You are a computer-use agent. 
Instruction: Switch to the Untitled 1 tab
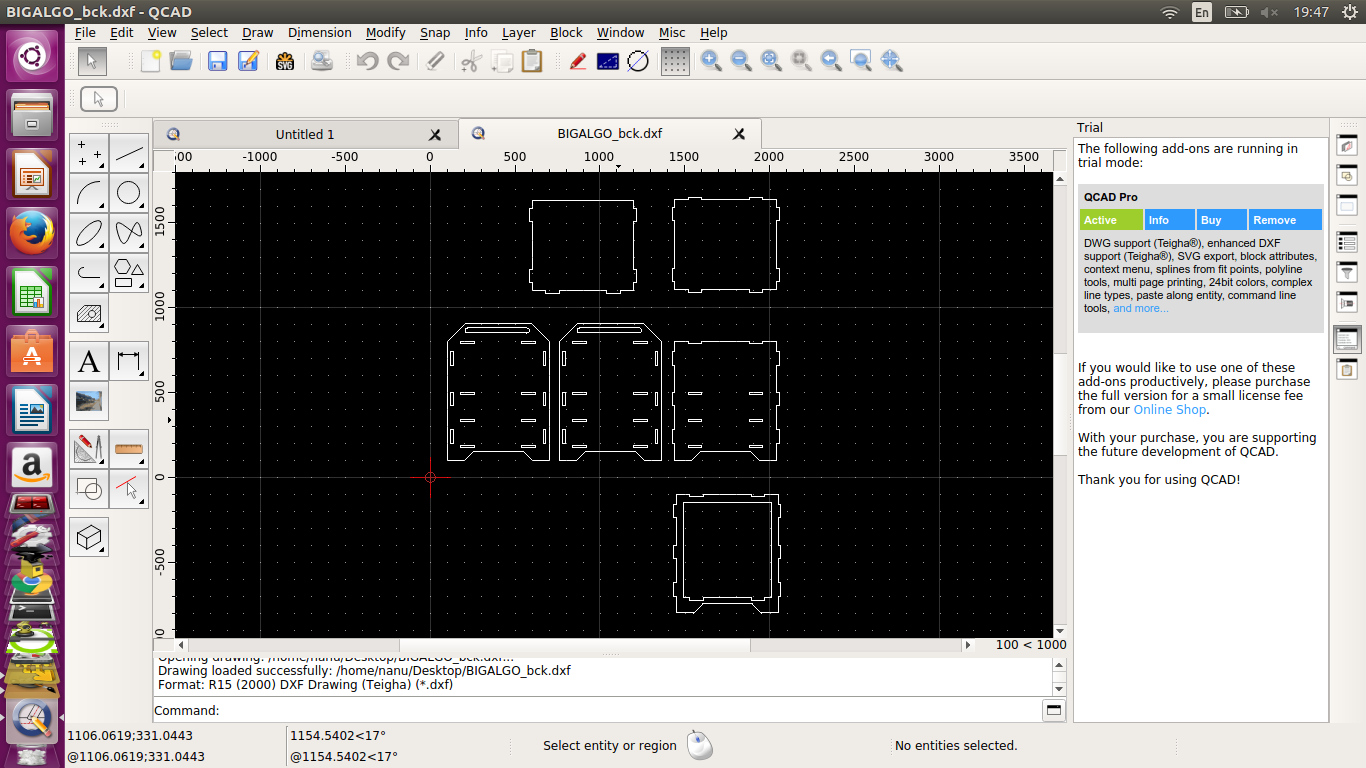(304, 134)
